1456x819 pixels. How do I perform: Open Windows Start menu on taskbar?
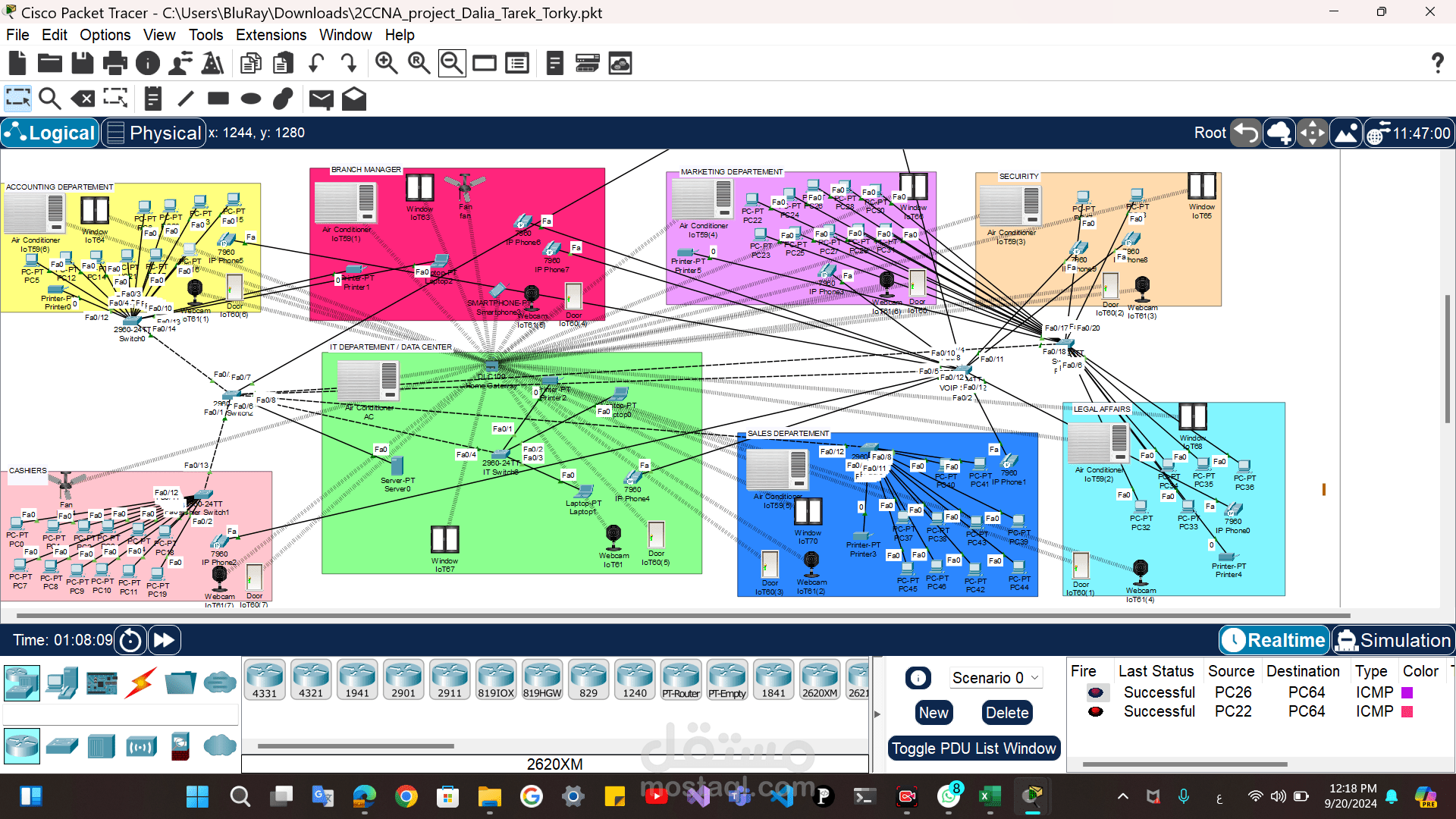coord(197,796)
